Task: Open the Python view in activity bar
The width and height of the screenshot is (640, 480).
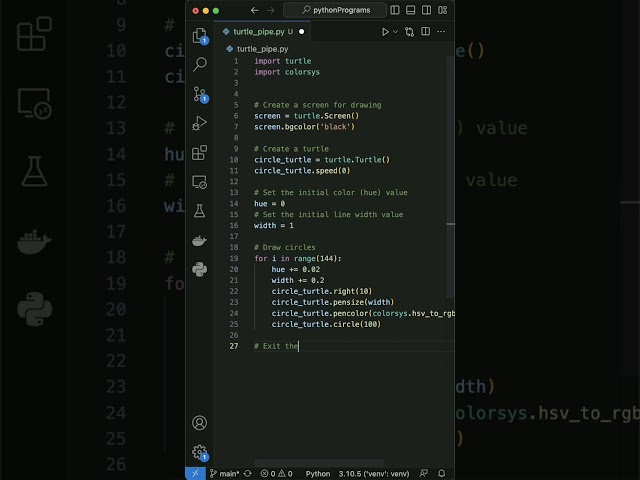Action: [200, 269]
